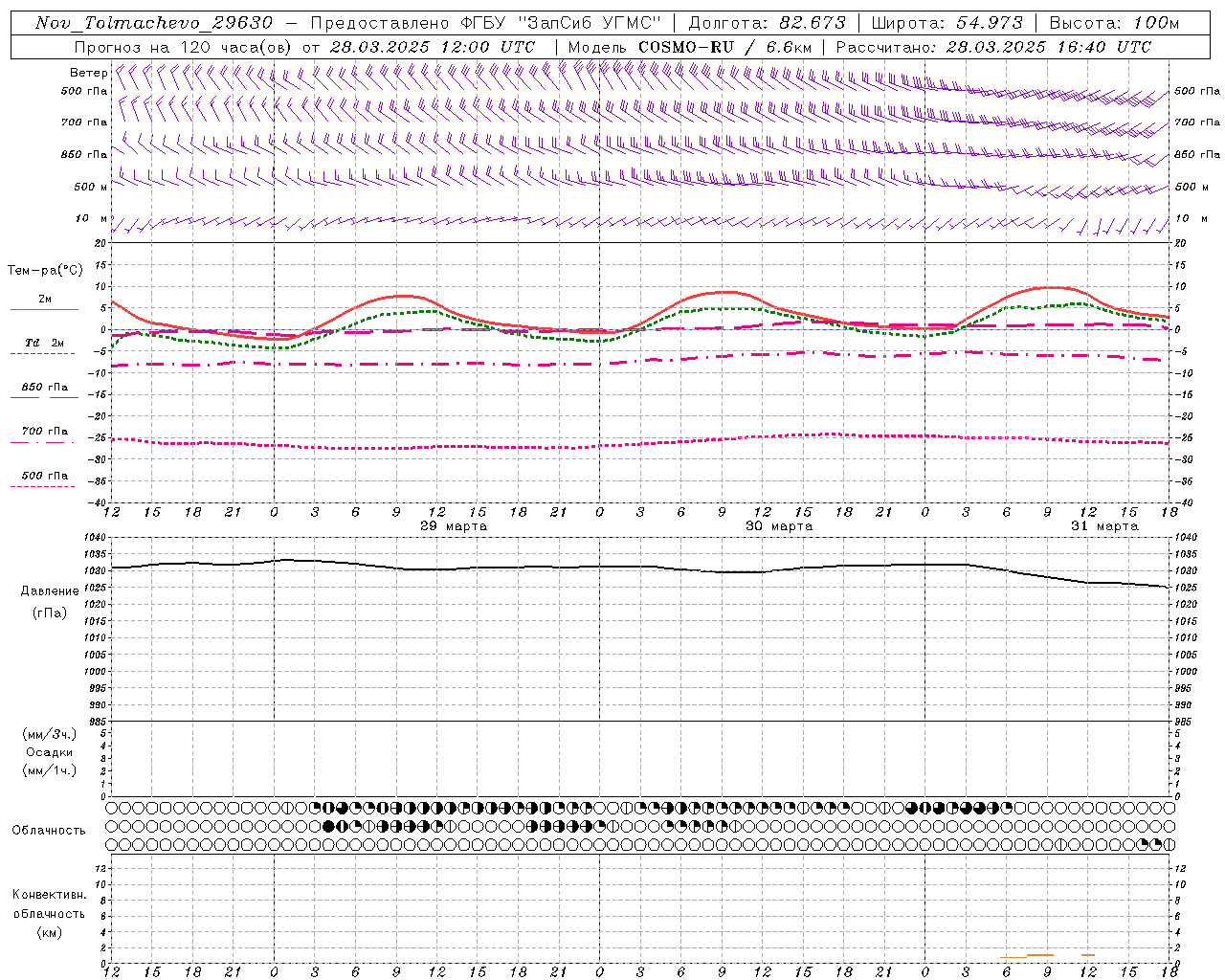Click the Конвективн. label of convective cloud panel
The height and width of the screenshot is (980, 1225).
pos(49,895)
